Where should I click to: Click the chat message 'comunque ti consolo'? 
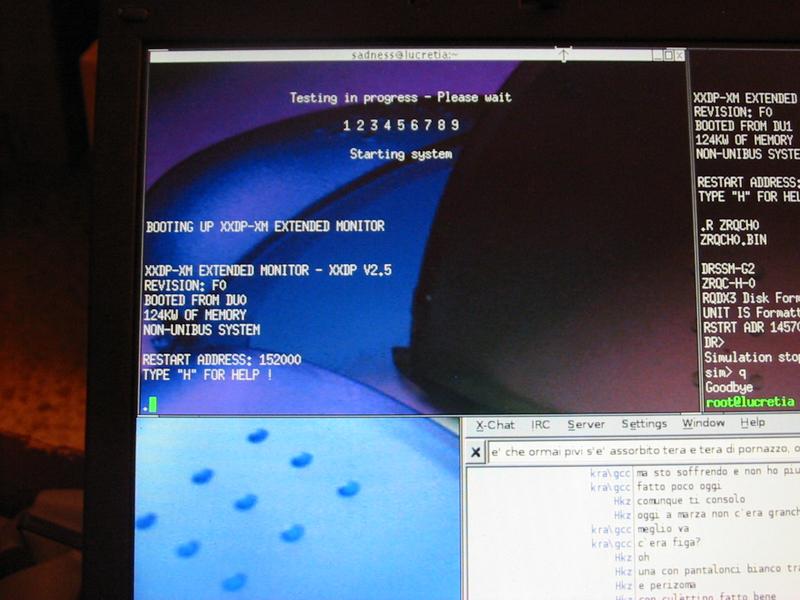691,500
